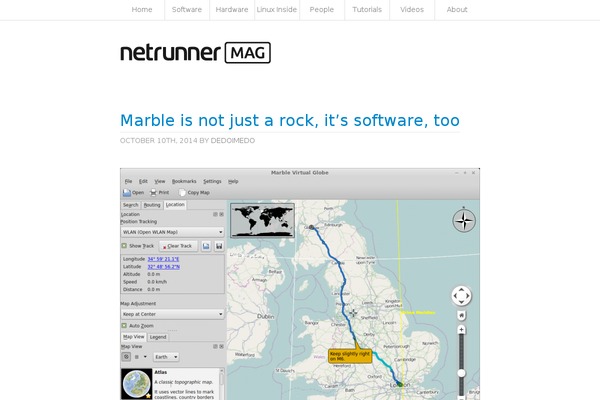Click the pan left arrow on navigation control

(x=455, y=296)
